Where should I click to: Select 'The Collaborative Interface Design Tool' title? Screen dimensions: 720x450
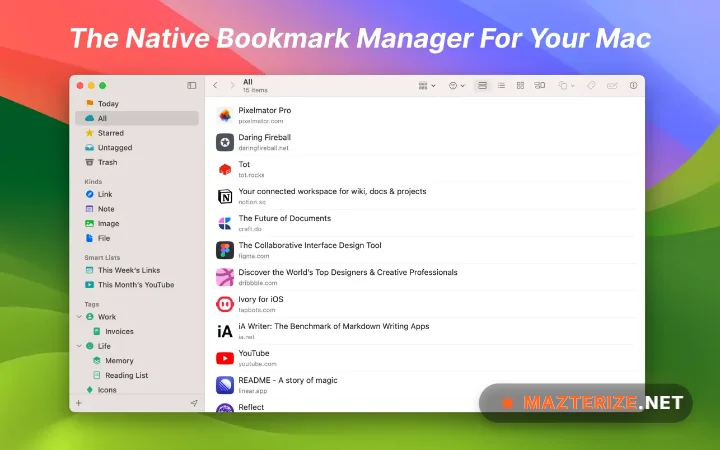click(309, 245)
